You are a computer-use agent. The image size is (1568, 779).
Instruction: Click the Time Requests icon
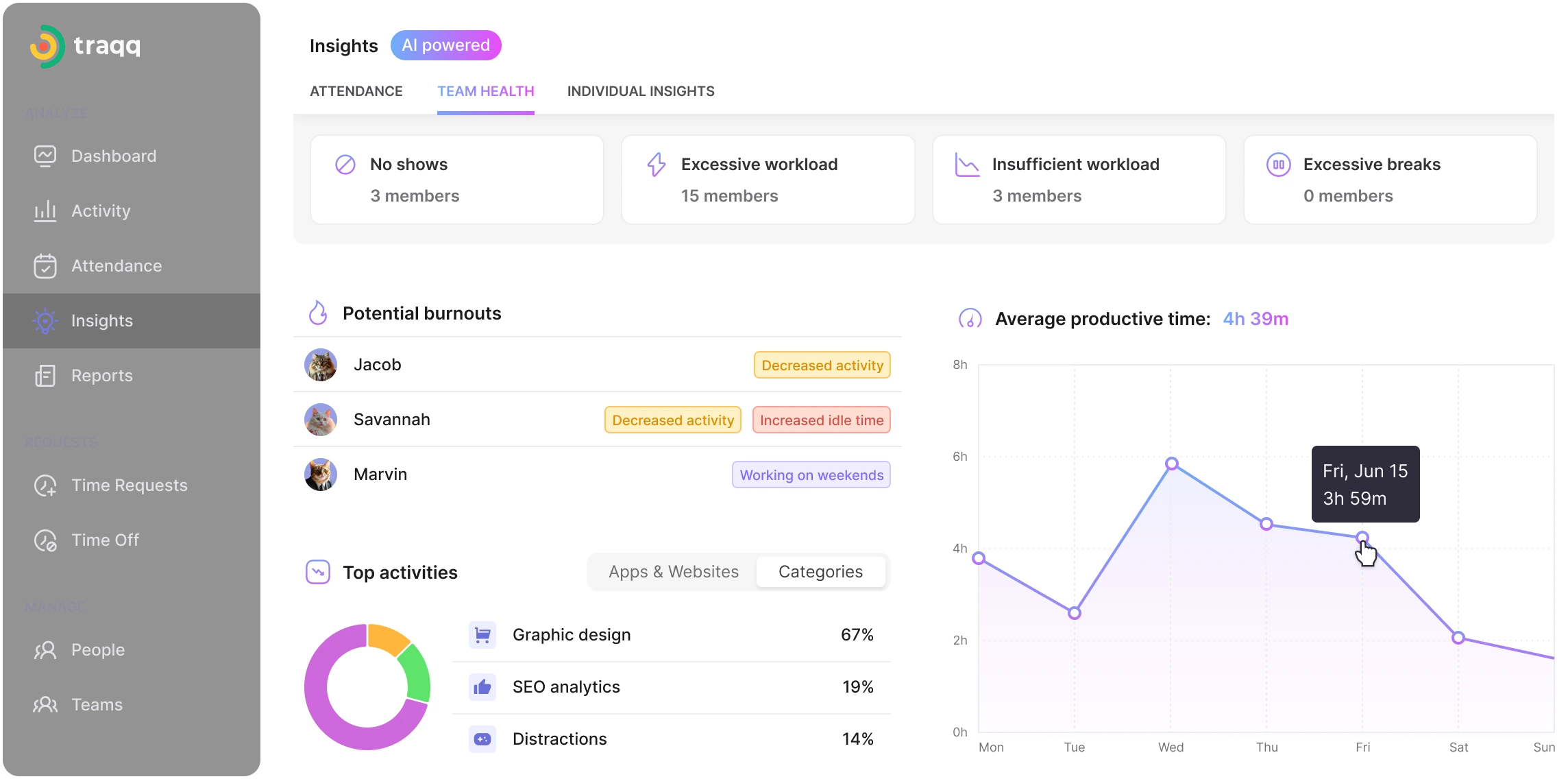[45, 485]
